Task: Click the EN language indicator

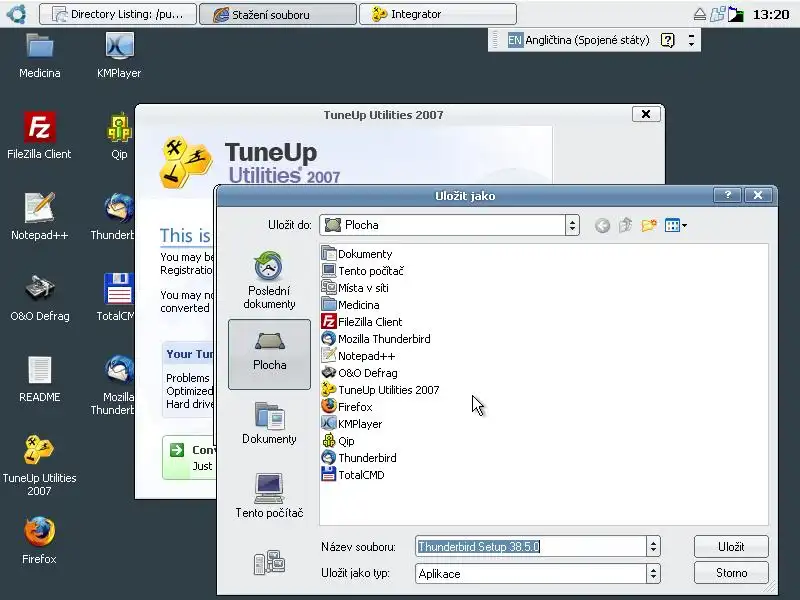Action: 515,40
